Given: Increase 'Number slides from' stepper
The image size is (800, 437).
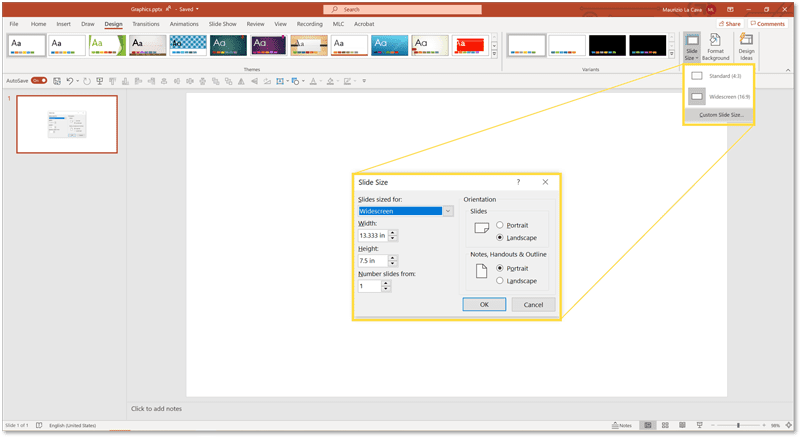Looking at the screenshot, I should click(x=386, y=284).
